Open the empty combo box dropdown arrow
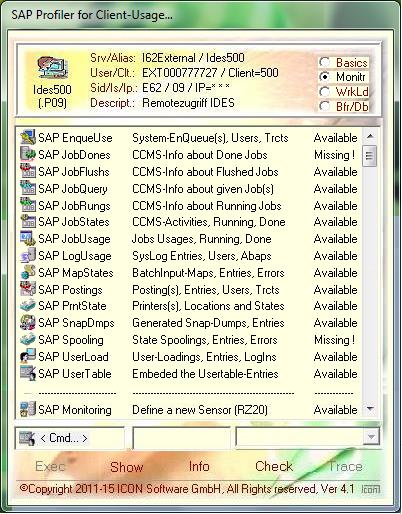This screenshot has height=514, width=402. click(x=371, y=437)
